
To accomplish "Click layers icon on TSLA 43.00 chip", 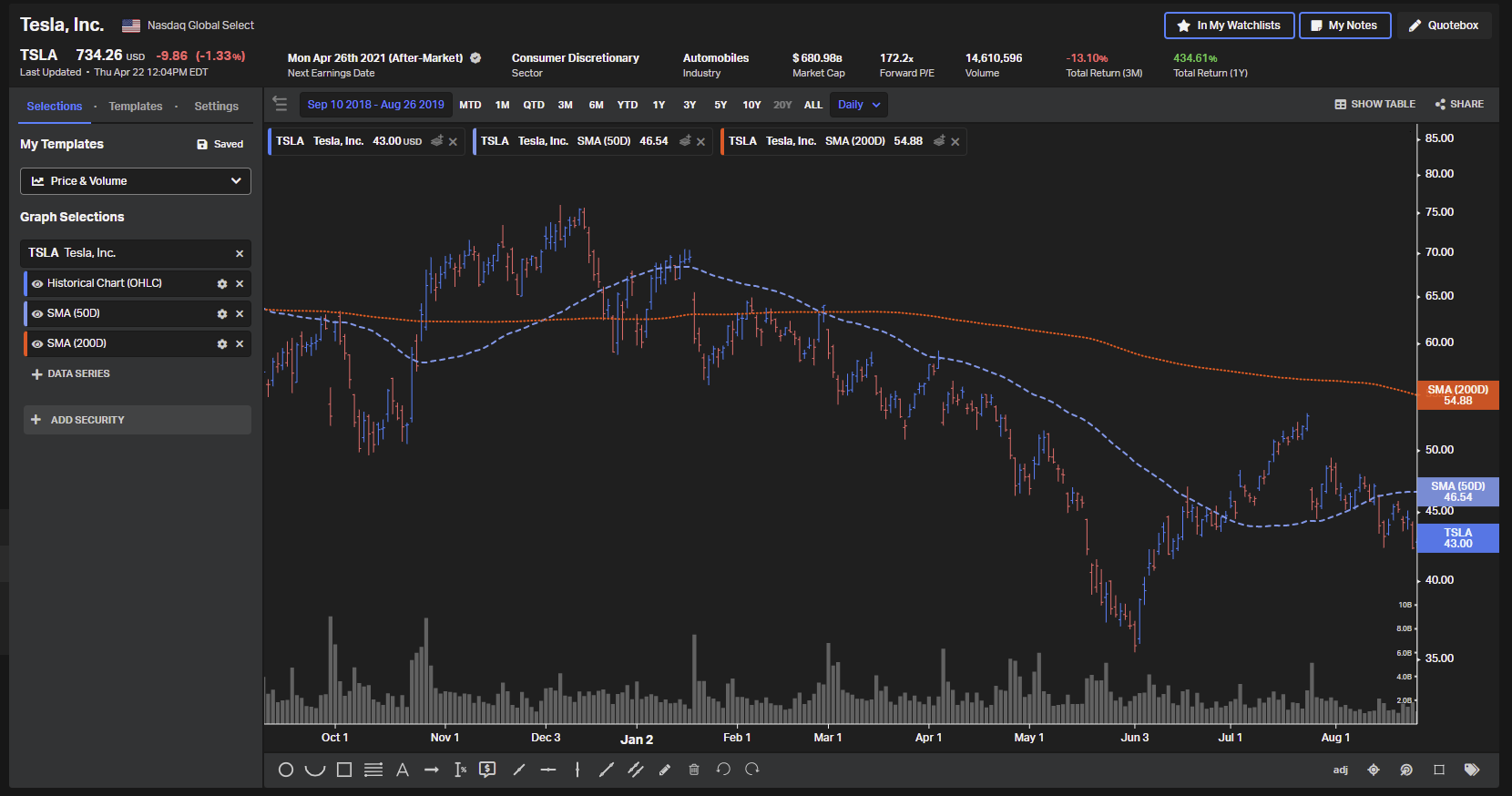I will coord(436,140).
